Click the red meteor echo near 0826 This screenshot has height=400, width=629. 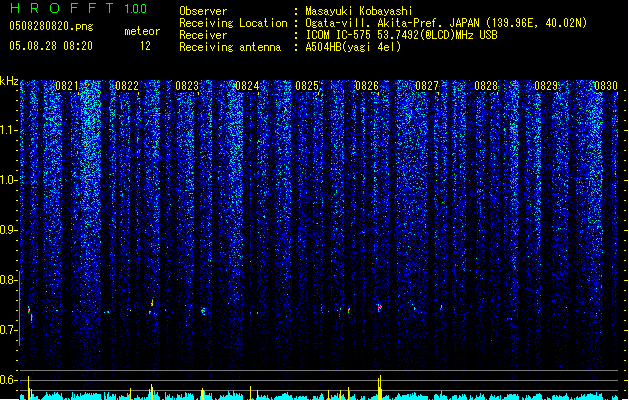pyautogui.click(x=379, y=308)
